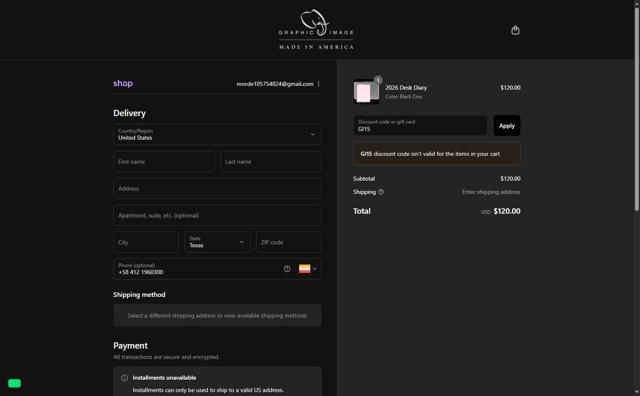Expand the Country/Region dropdown
Viewport: 640px width, 396px height.
(217, 134)
